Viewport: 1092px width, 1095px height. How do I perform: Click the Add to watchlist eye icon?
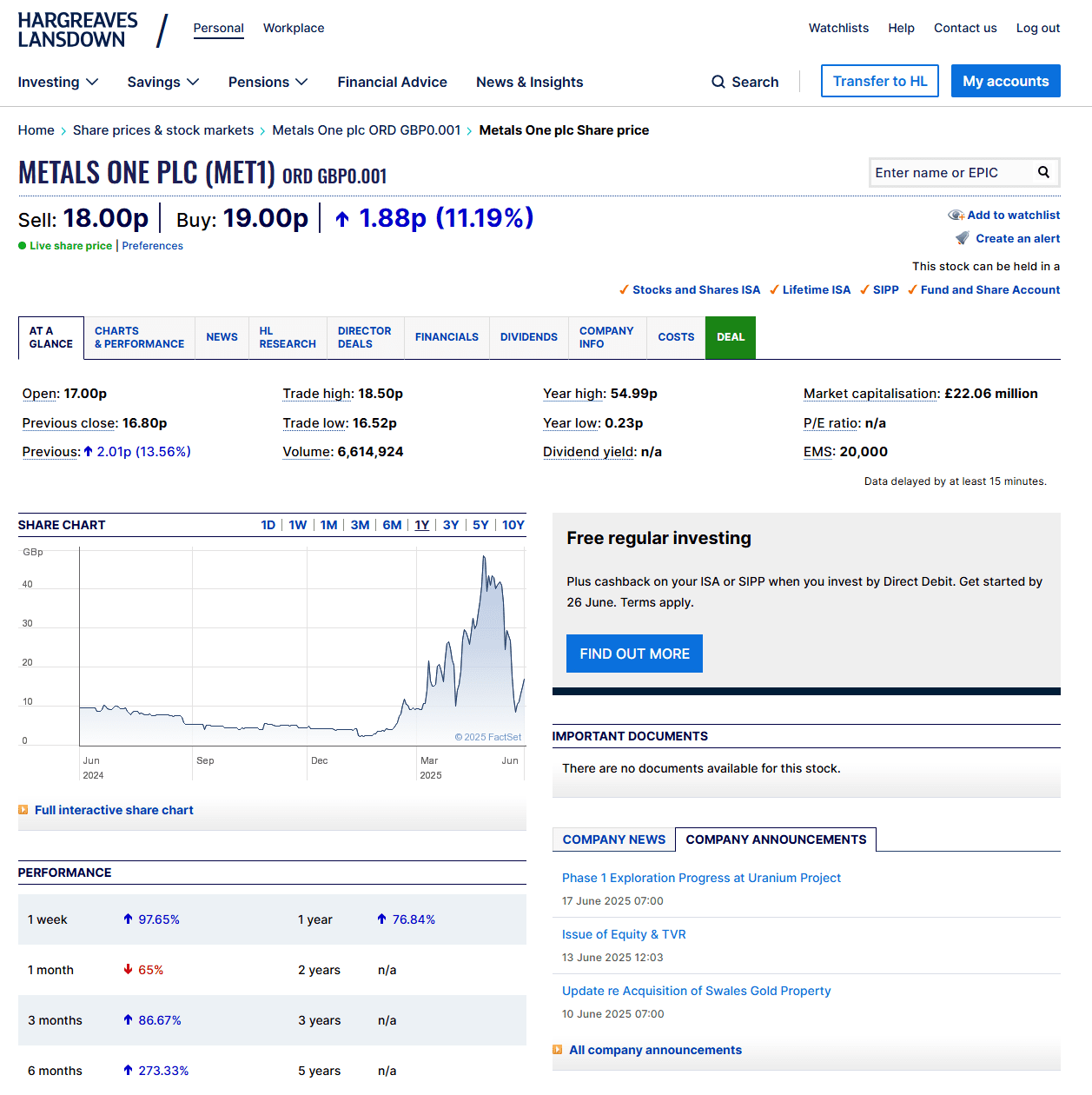coord(956,216)
